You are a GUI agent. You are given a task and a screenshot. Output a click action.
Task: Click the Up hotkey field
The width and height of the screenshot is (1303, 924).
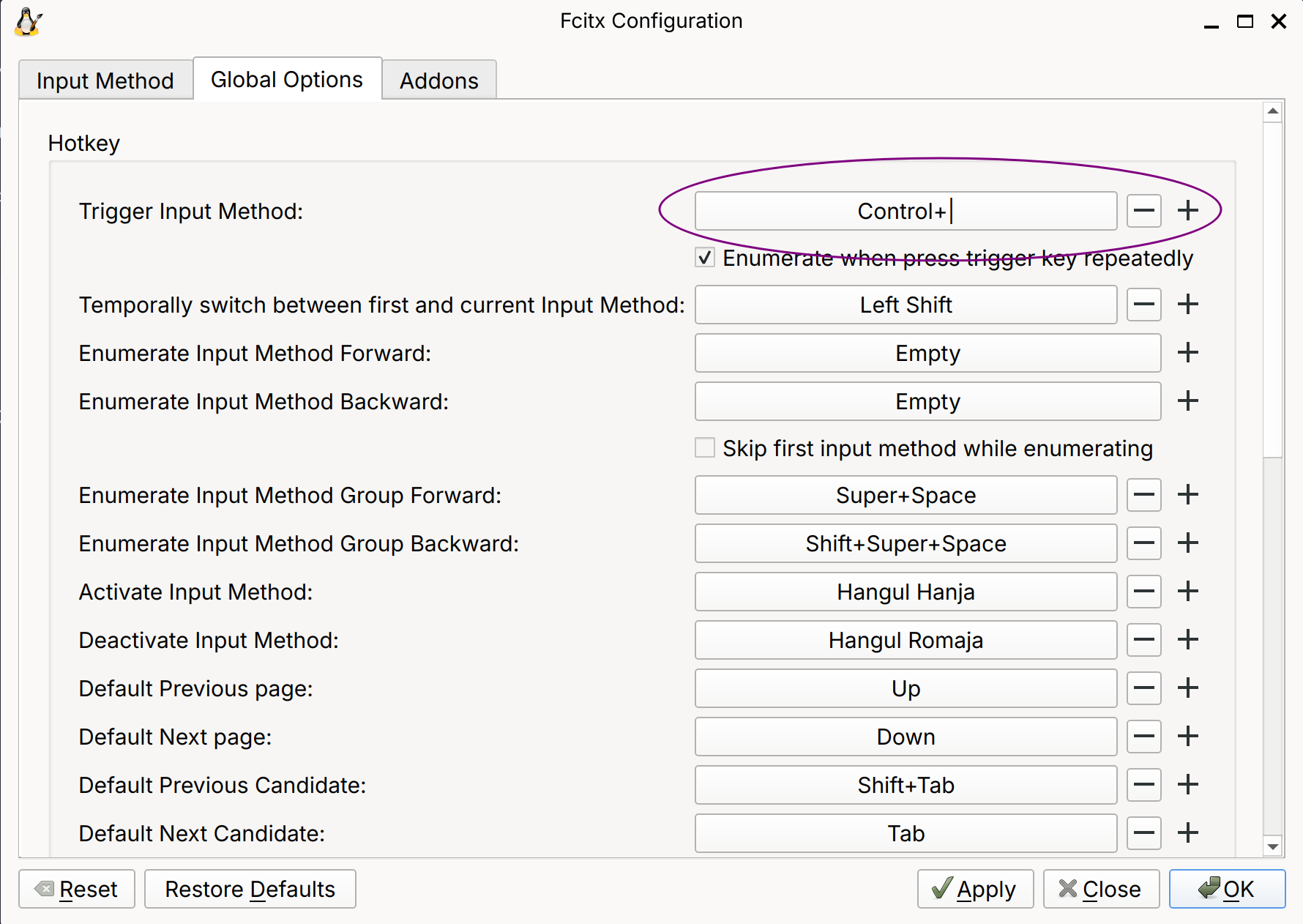click(906, 688)
